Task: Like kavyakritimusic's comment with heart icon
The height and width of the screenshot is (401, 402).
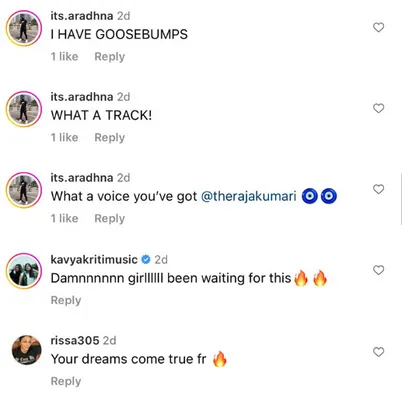Action: (x=378, y=270)
